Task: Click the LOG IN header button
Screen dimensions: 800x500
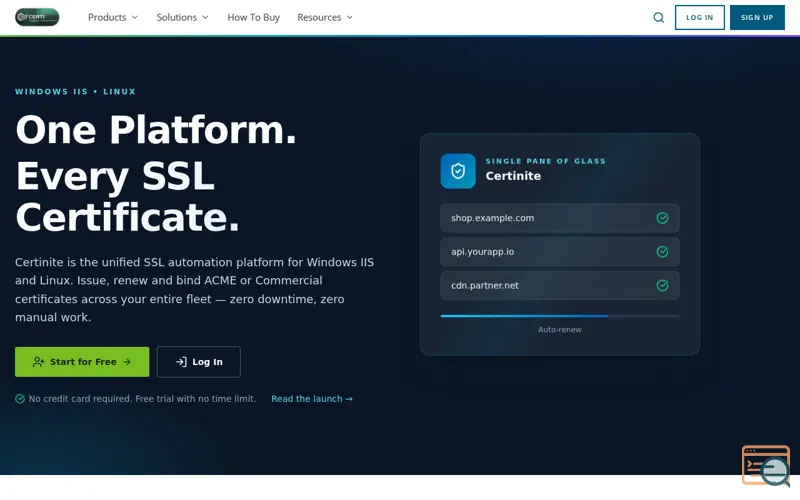Action: coord(699,17)
